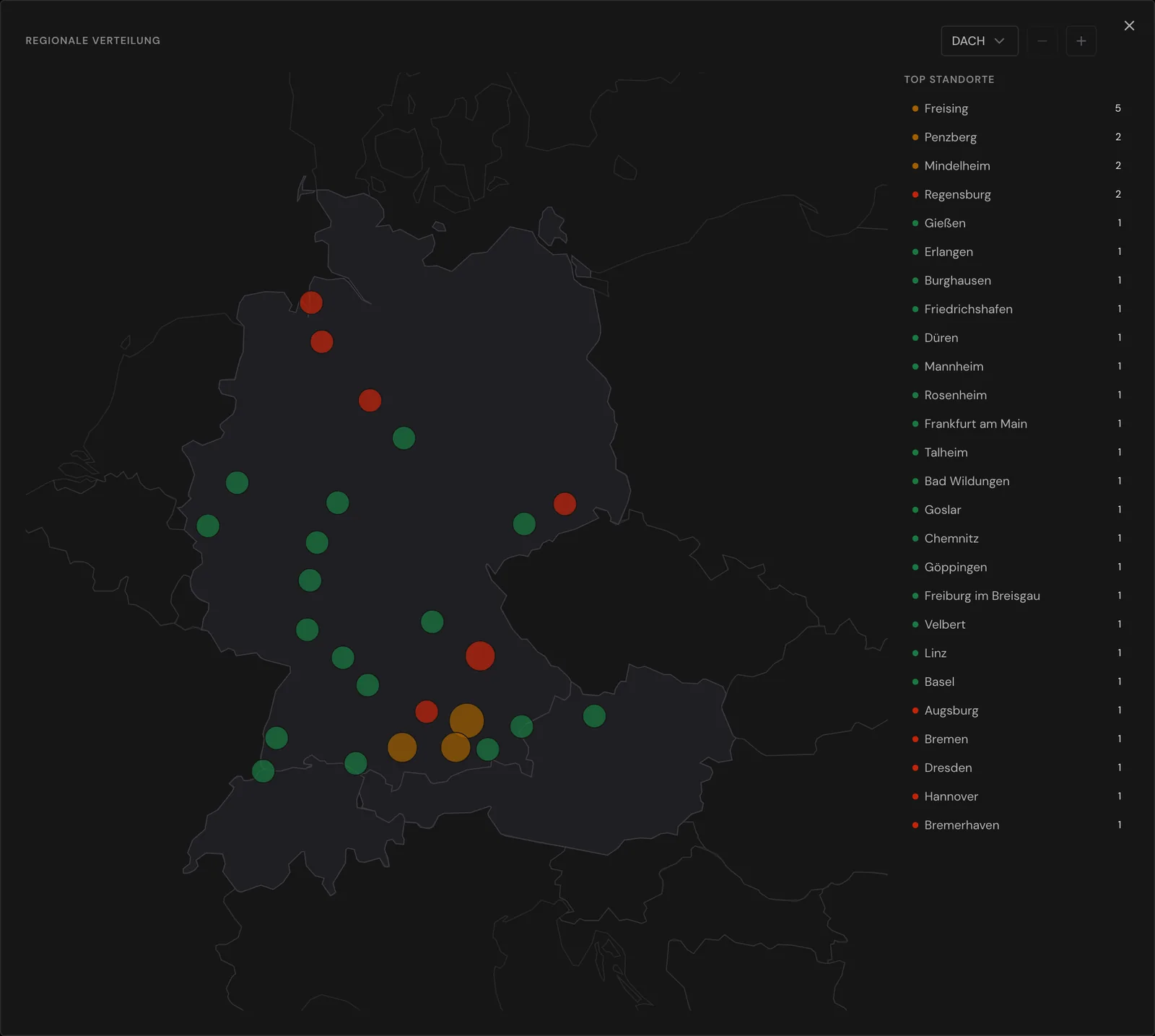Pick Burghausen from the locations list

click(1016, 280)
